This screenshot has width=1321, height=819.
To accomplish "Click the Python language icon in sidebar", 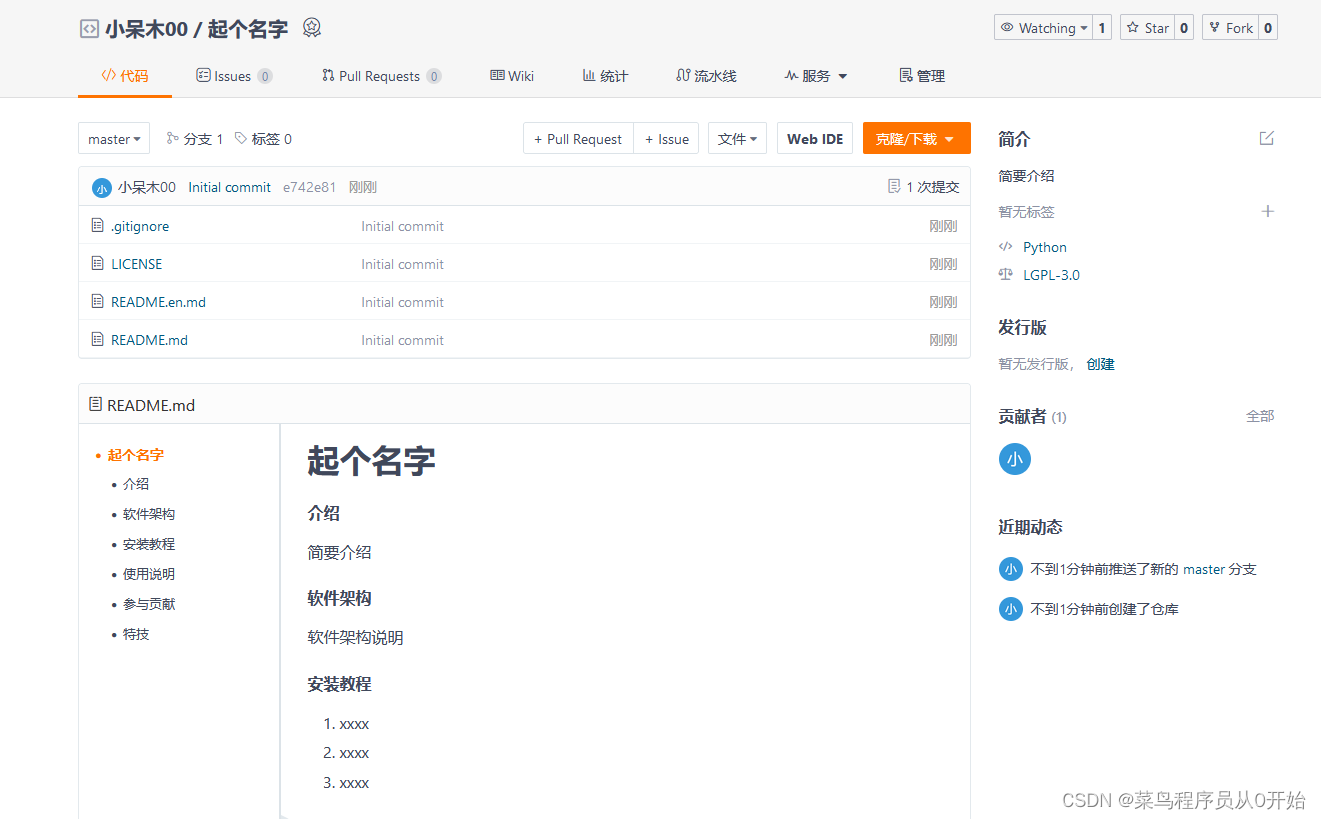I will coord(1006,246).
